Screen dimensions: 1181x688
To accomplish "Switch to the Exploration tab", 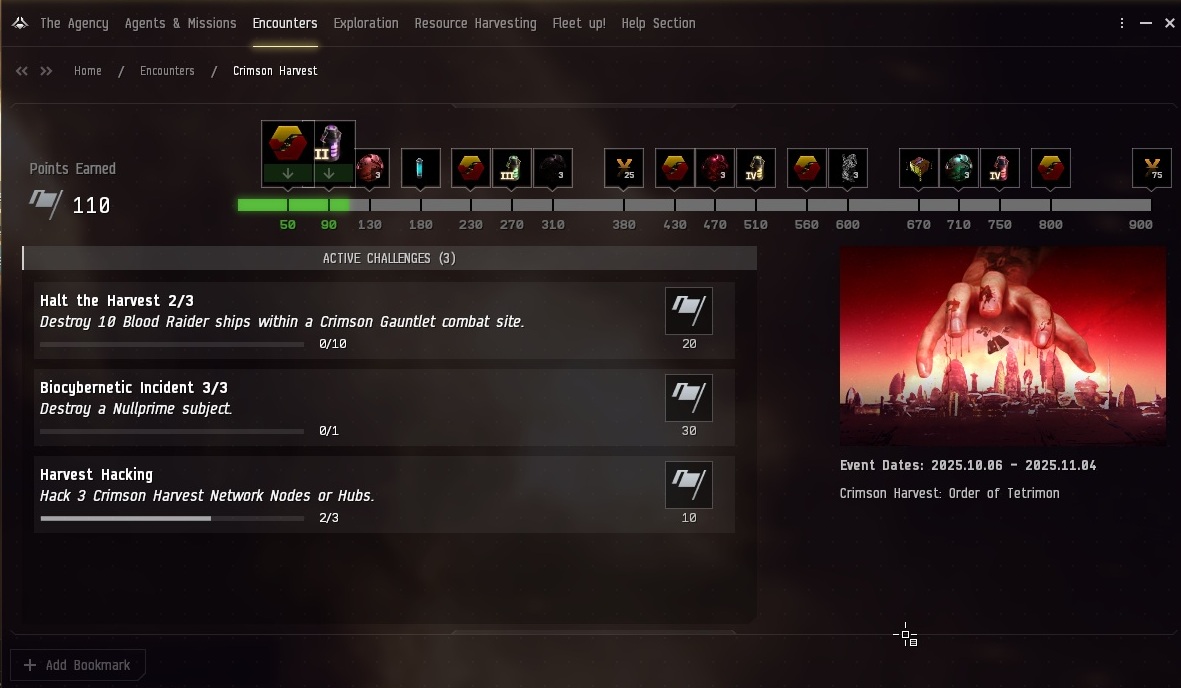I will pyautogui.click(x=365, y=23).
